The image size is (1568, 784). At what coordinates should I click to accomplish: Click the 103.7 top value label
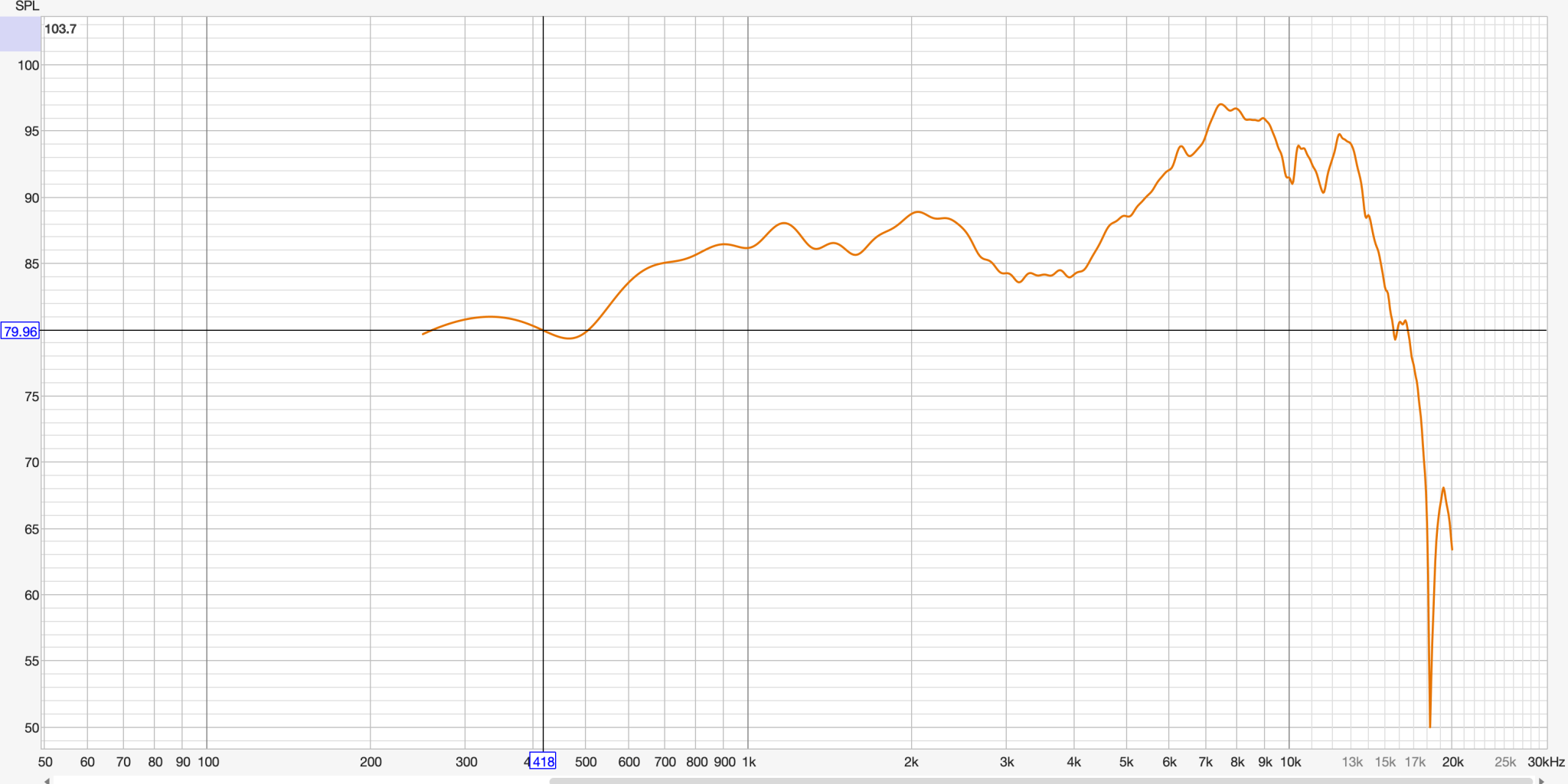(60, 29)
